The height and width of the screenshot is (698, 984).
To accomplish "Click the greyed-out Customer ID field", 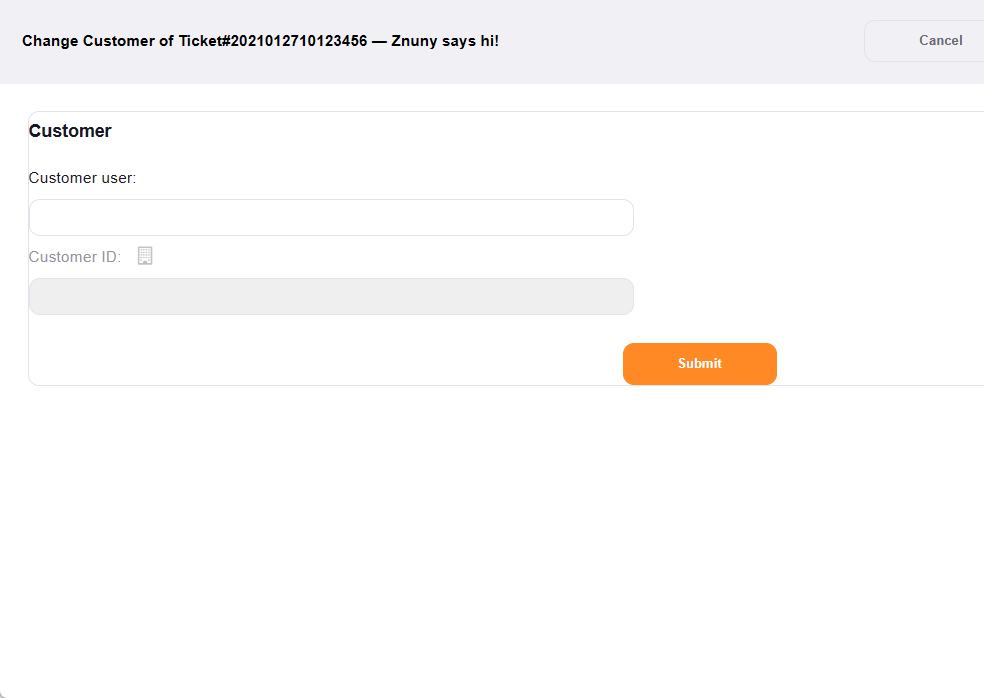I will pyautogui.click(x=330, y=296).
